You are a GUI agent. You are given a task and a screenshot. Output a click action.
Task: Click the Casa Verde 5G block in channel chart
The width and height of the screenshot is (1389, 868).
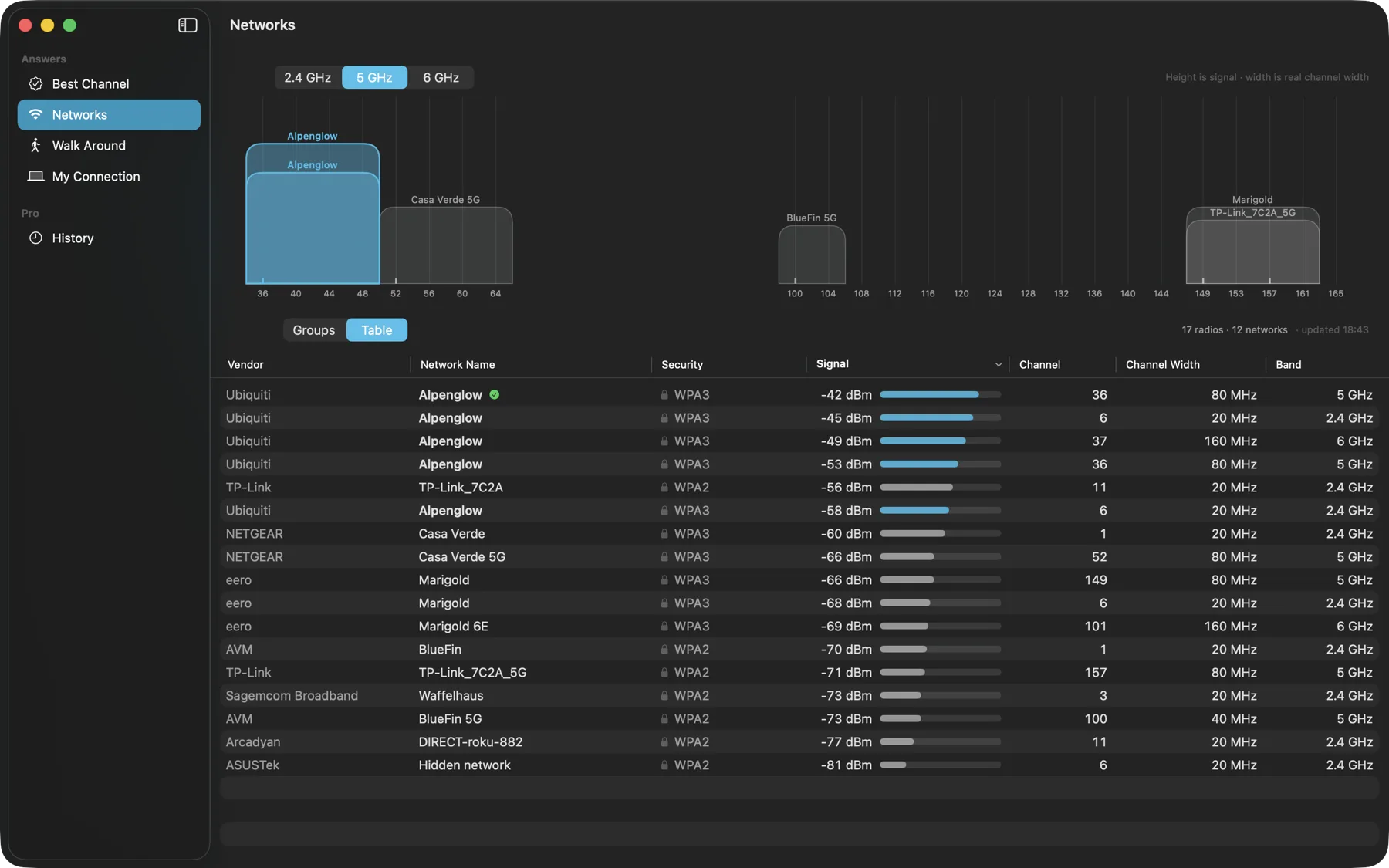point(446,245)
